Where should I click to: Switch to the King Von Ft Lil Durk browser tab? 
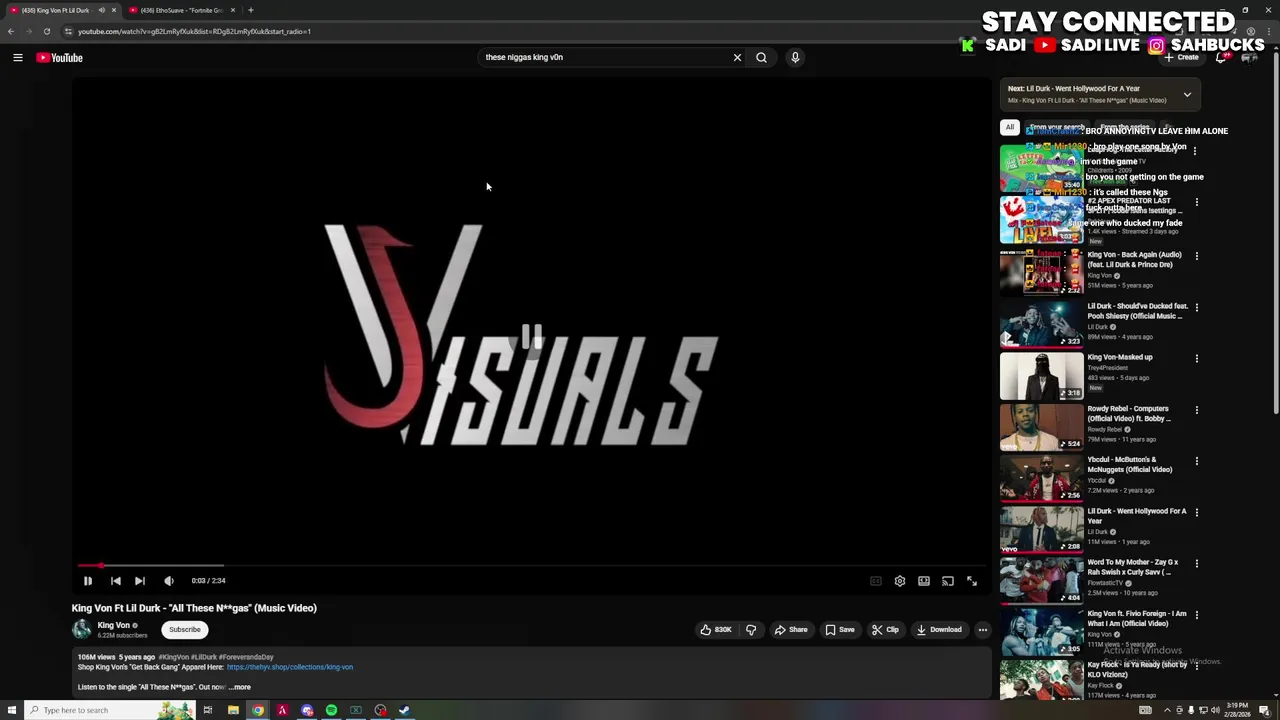pyautogui.click(x=62, y=10)
